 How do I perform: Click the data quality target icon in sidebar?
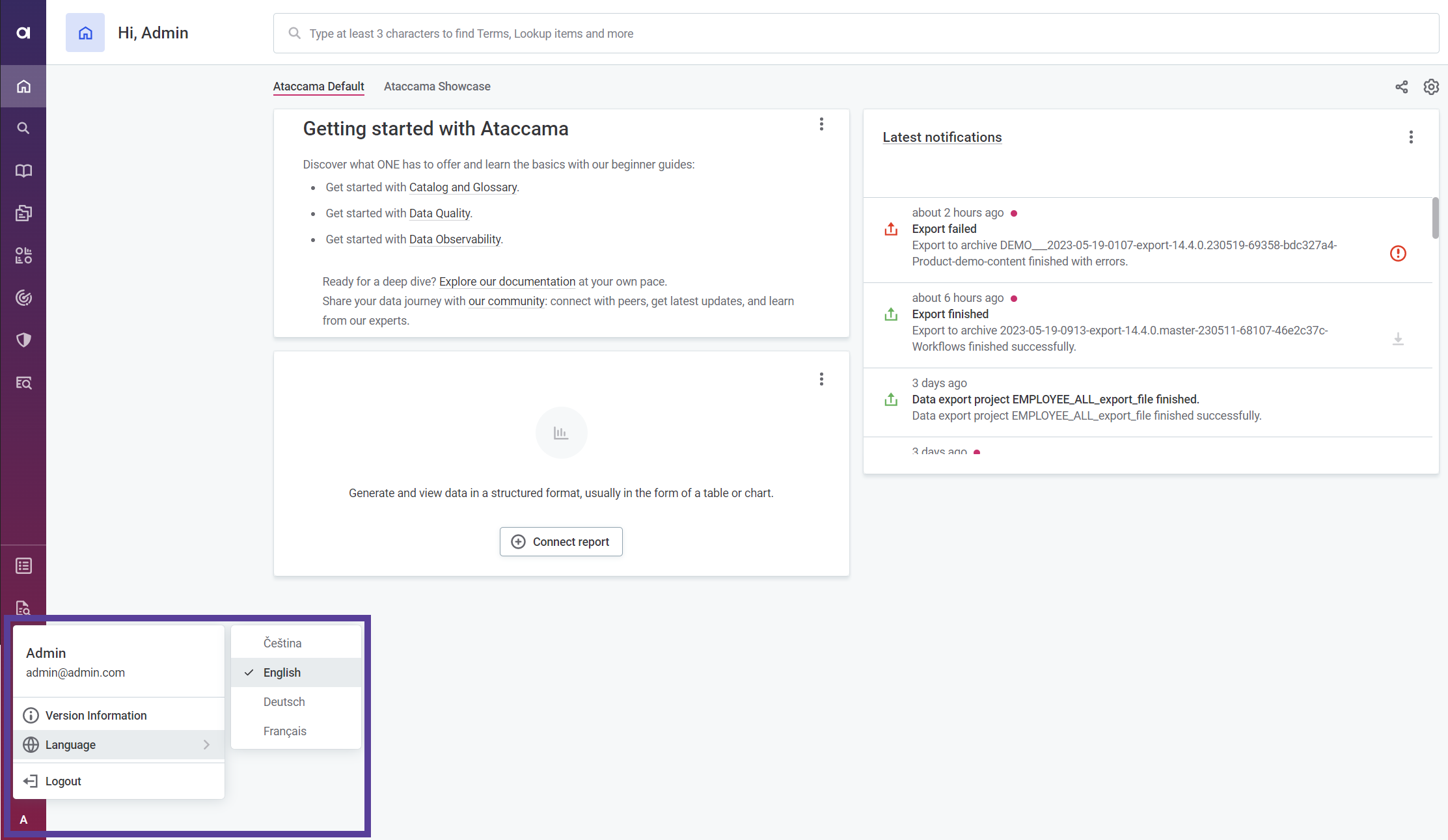(x=23, y=297)
